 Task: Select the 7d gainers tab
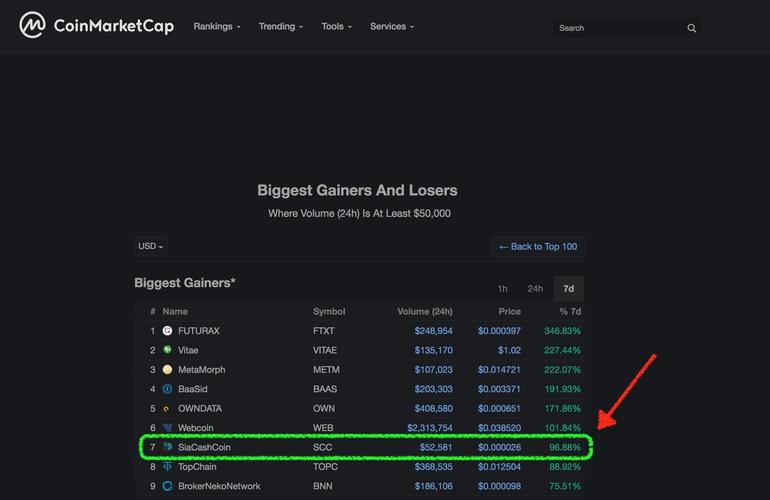[568, 289]
